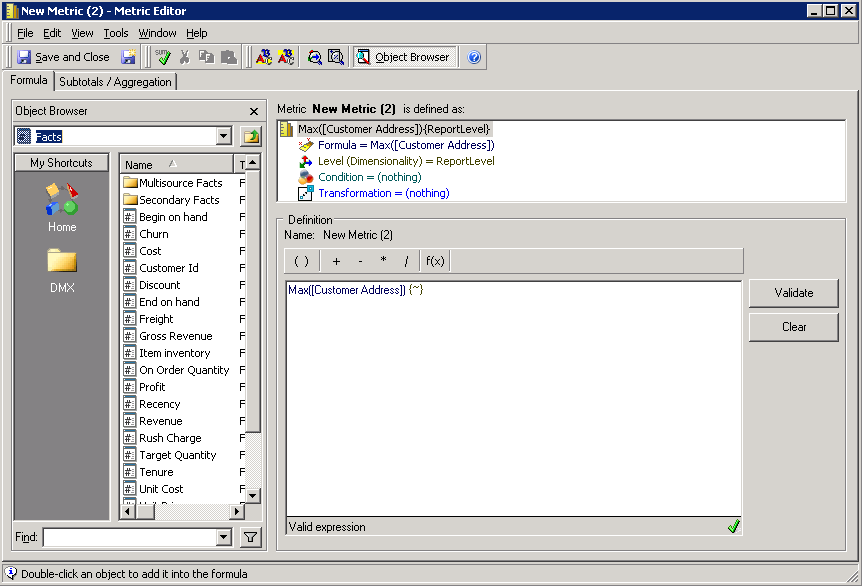Collapse the My Shortcuts section
The image size is (862, 586).
61,163
